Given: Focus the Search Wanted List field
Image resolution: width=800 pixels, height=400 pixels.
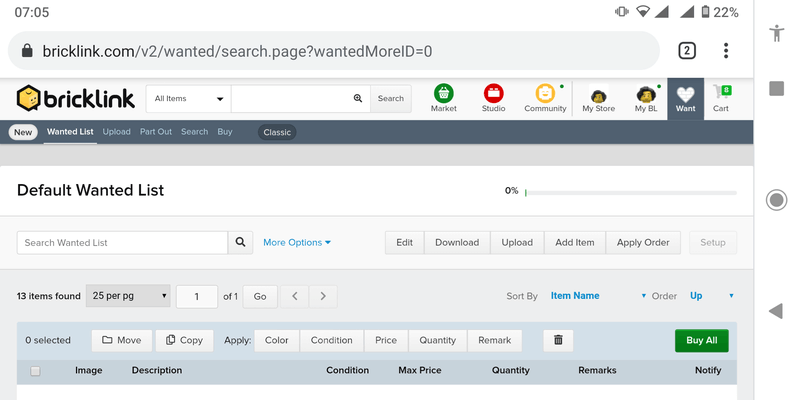Looking at the screenshot, I should tap(122, 242).
